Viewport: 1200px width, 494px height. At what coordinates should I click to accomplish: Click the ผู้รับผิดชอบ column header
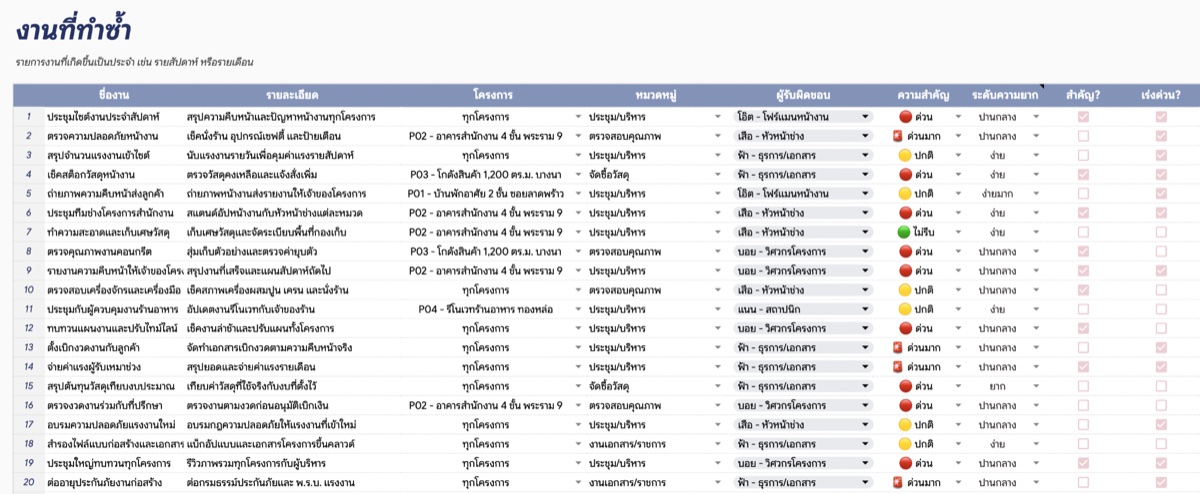[x=805, y=96]
